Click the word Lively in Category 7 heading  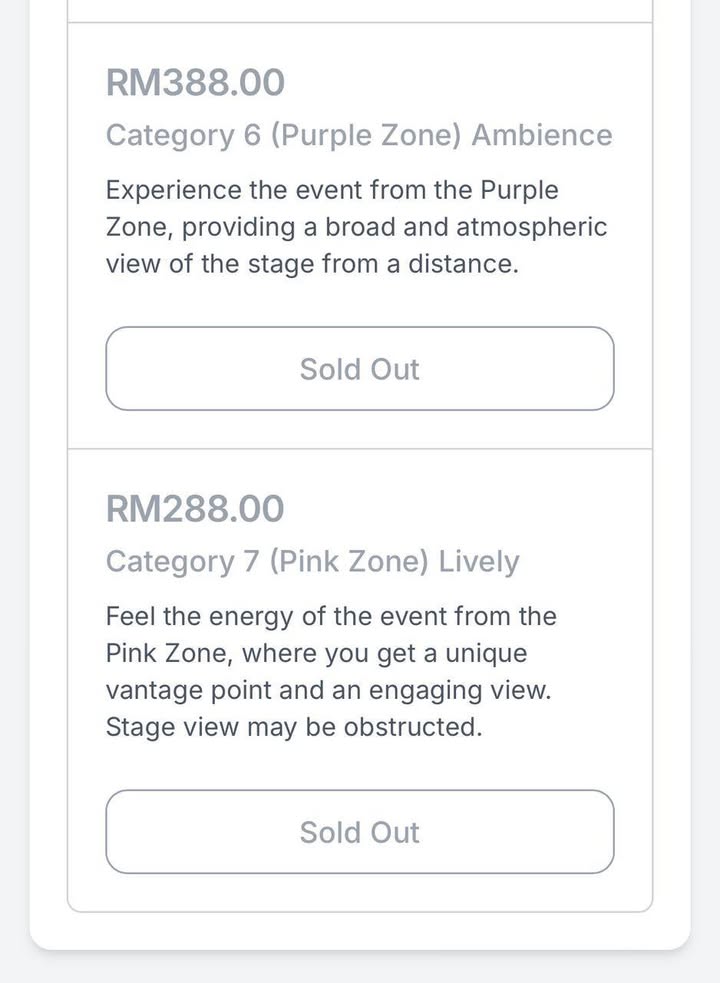478,561
